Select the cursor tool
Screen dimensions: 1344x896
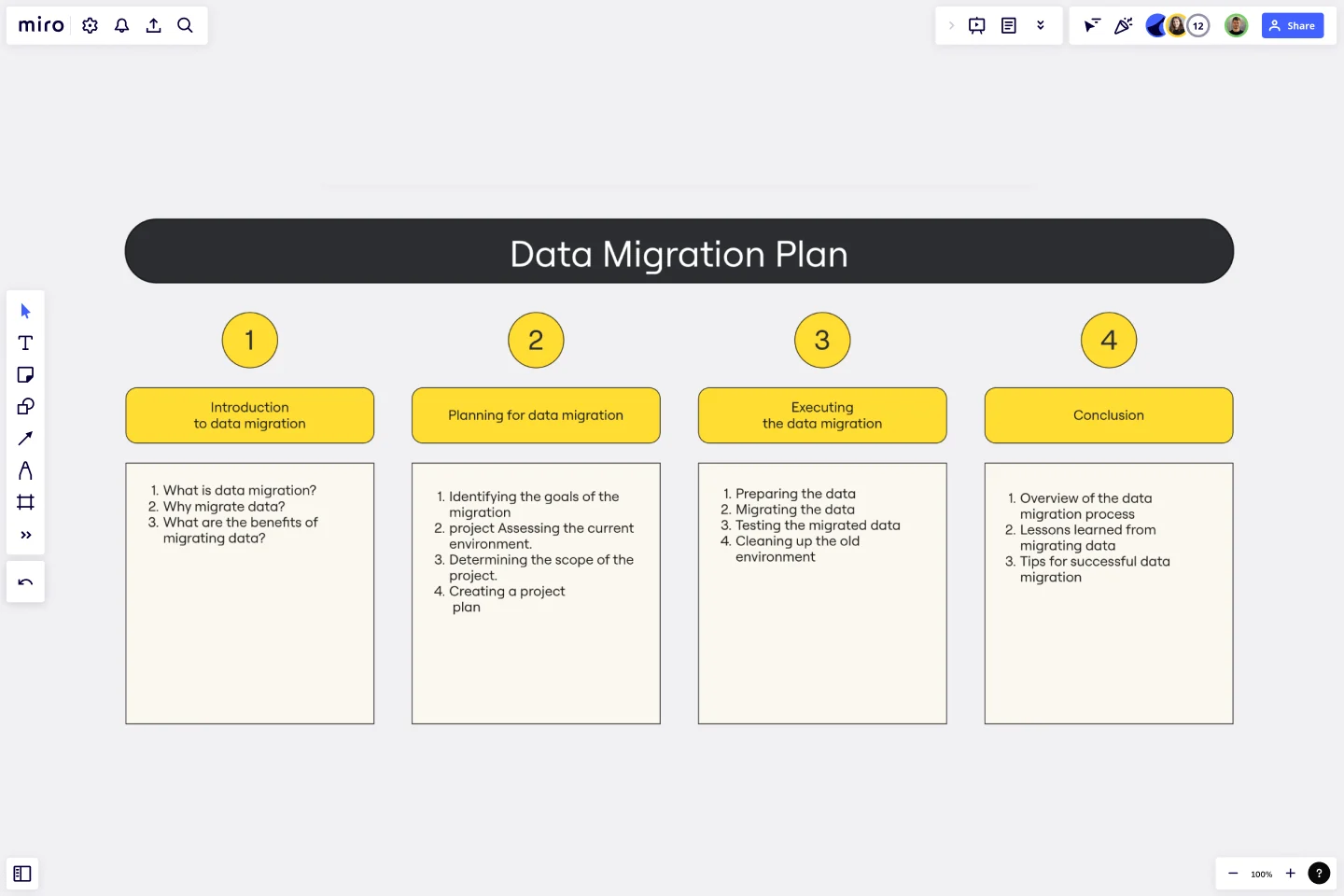tap(25, 311)
